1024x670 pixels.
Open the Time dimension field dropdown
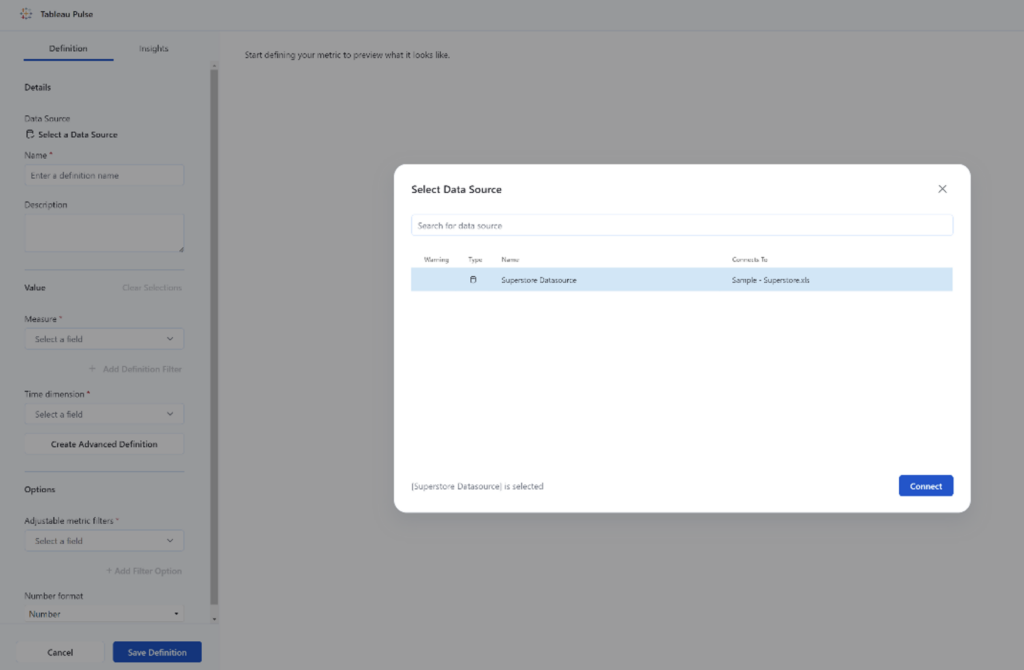point(104,413)
